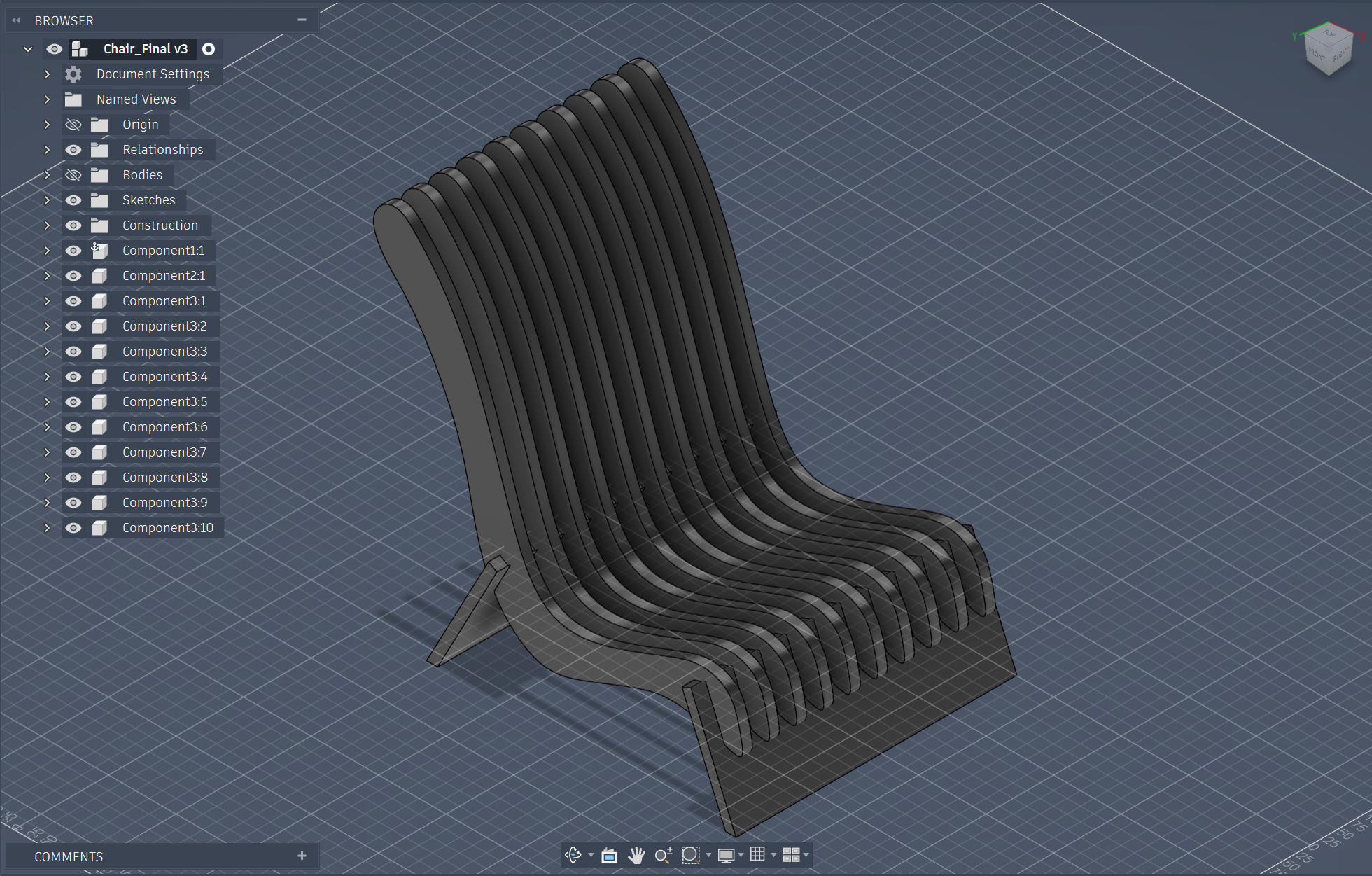Add a comment with the plus button
1372x876 pixels.
(302, 856)
